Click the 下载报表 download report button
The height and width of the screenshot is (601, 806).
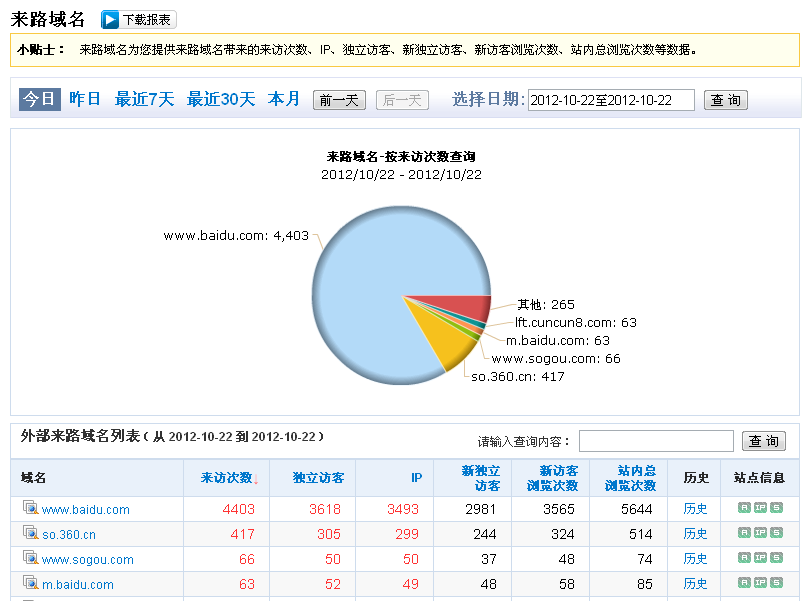(x=138, y=20)
